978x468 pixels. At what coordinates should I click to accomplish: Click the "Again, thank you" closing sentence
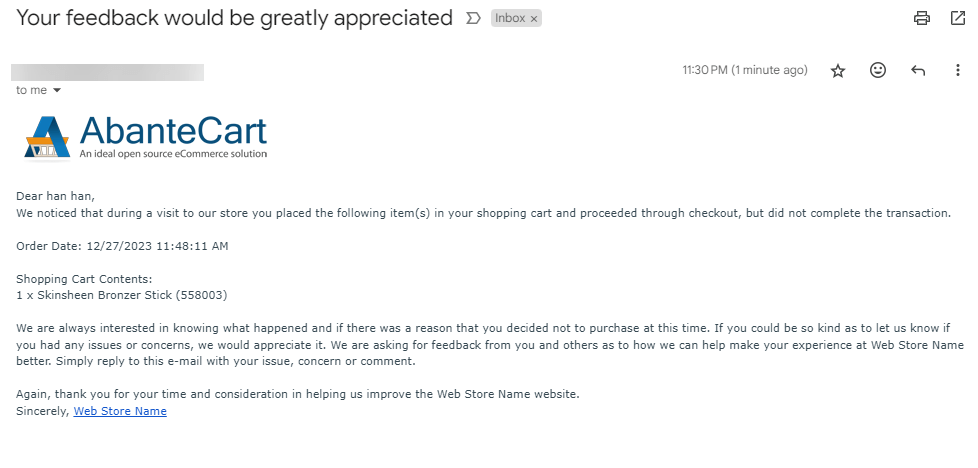tap(298, 394)
